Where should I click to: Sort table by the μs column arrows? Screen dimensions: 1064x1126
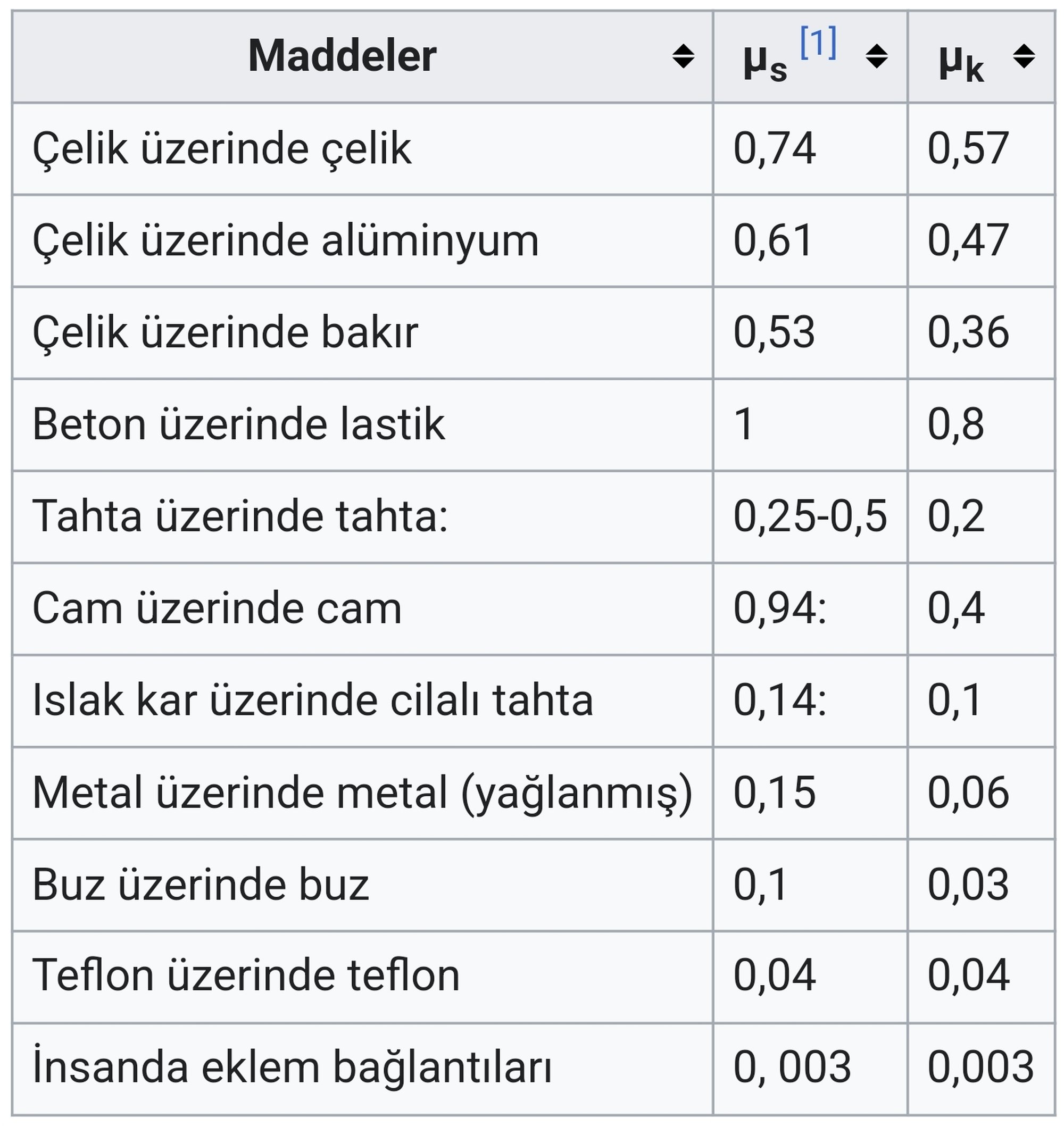(x=876, y=57)
